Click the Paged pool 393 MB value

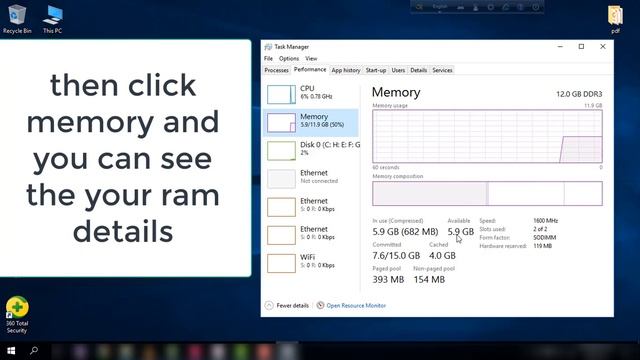[388, 280]
